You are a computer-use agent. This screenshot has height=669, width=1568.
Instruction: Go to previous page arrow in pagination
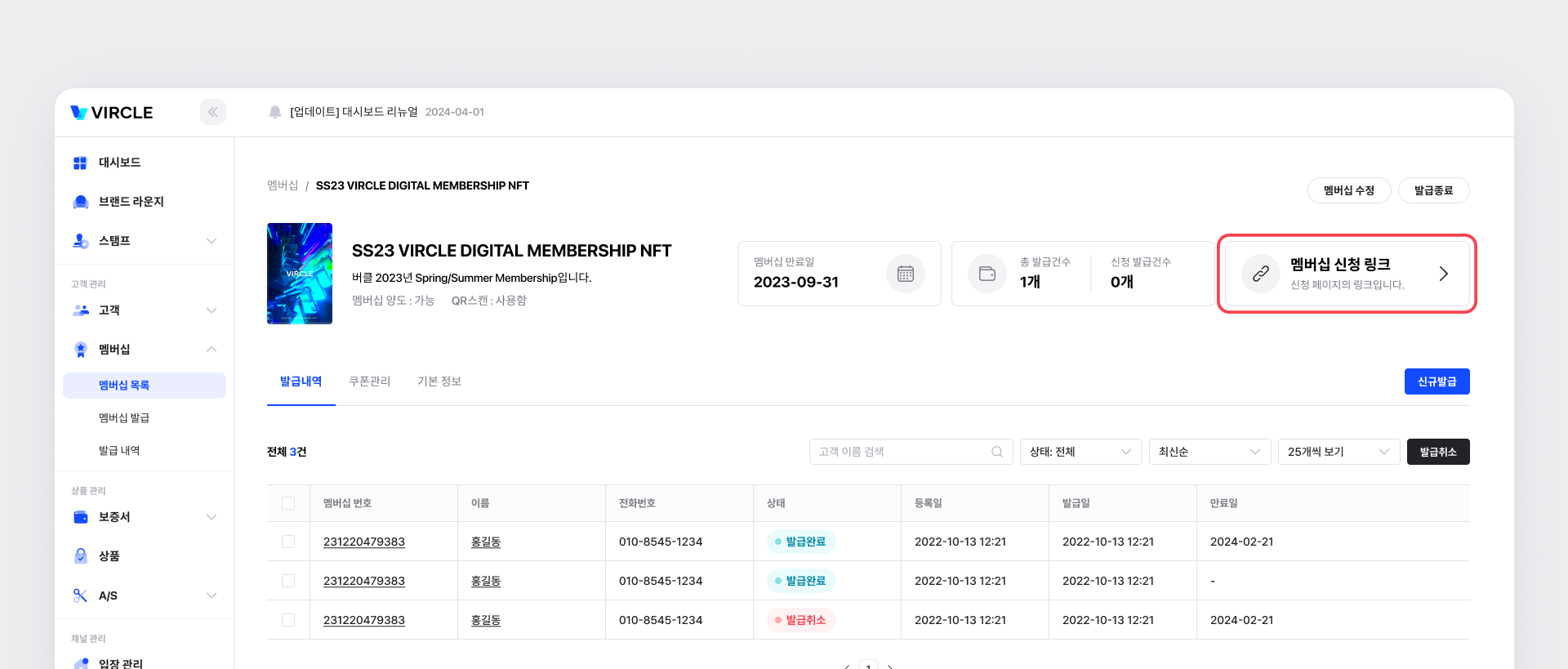point(847,666)
